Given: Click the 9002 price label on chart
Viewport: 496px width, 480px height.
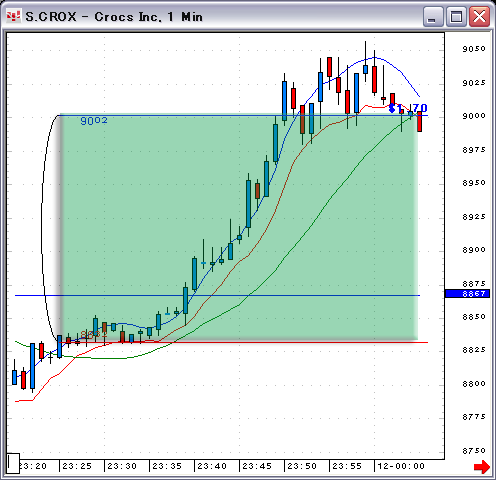Looking at the screenshot, I should tap(94, 121).
